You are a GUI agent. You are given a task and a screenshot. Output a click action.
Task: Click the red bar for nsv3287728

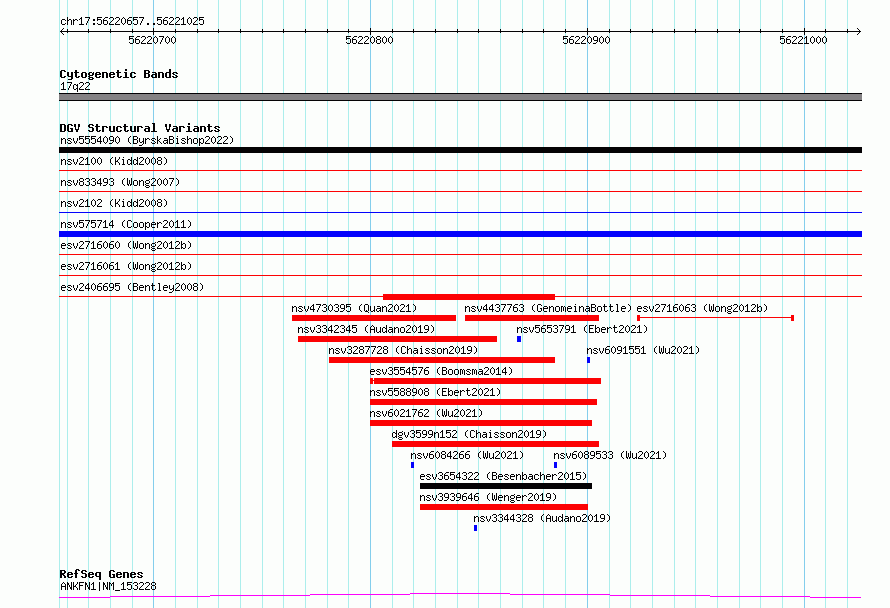click(442, 360)
